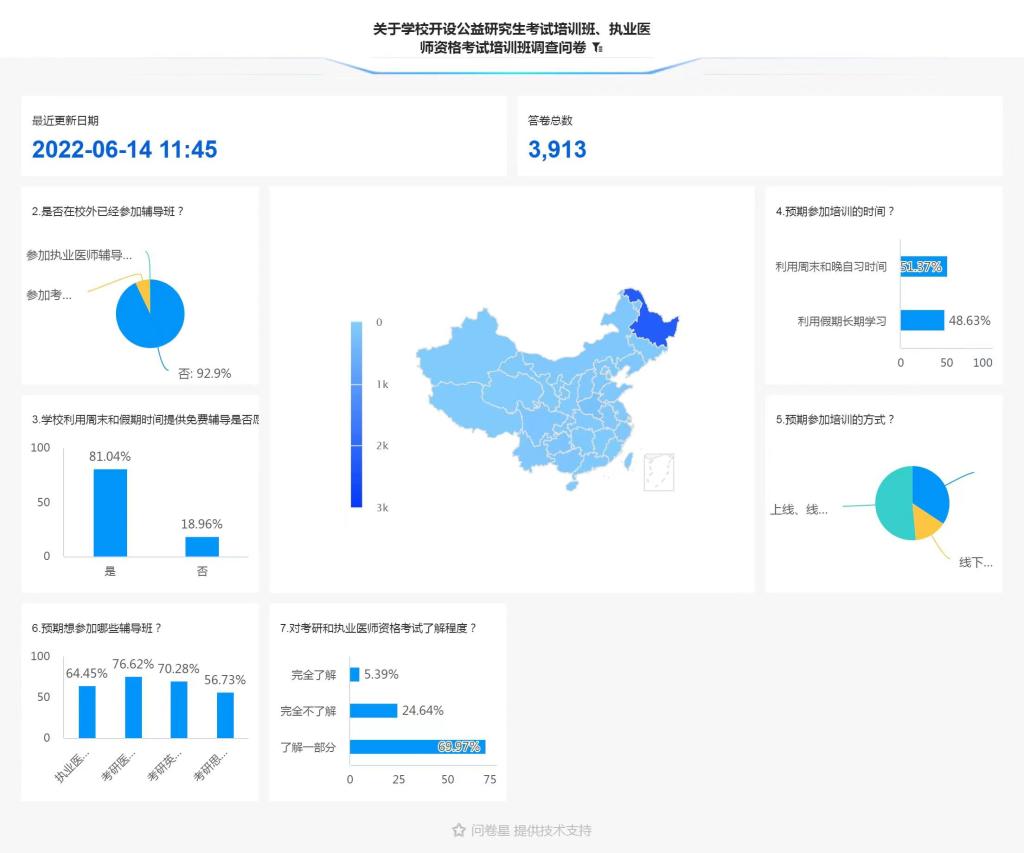Click the 81.04% bar labeled 是

coord(110,512)
